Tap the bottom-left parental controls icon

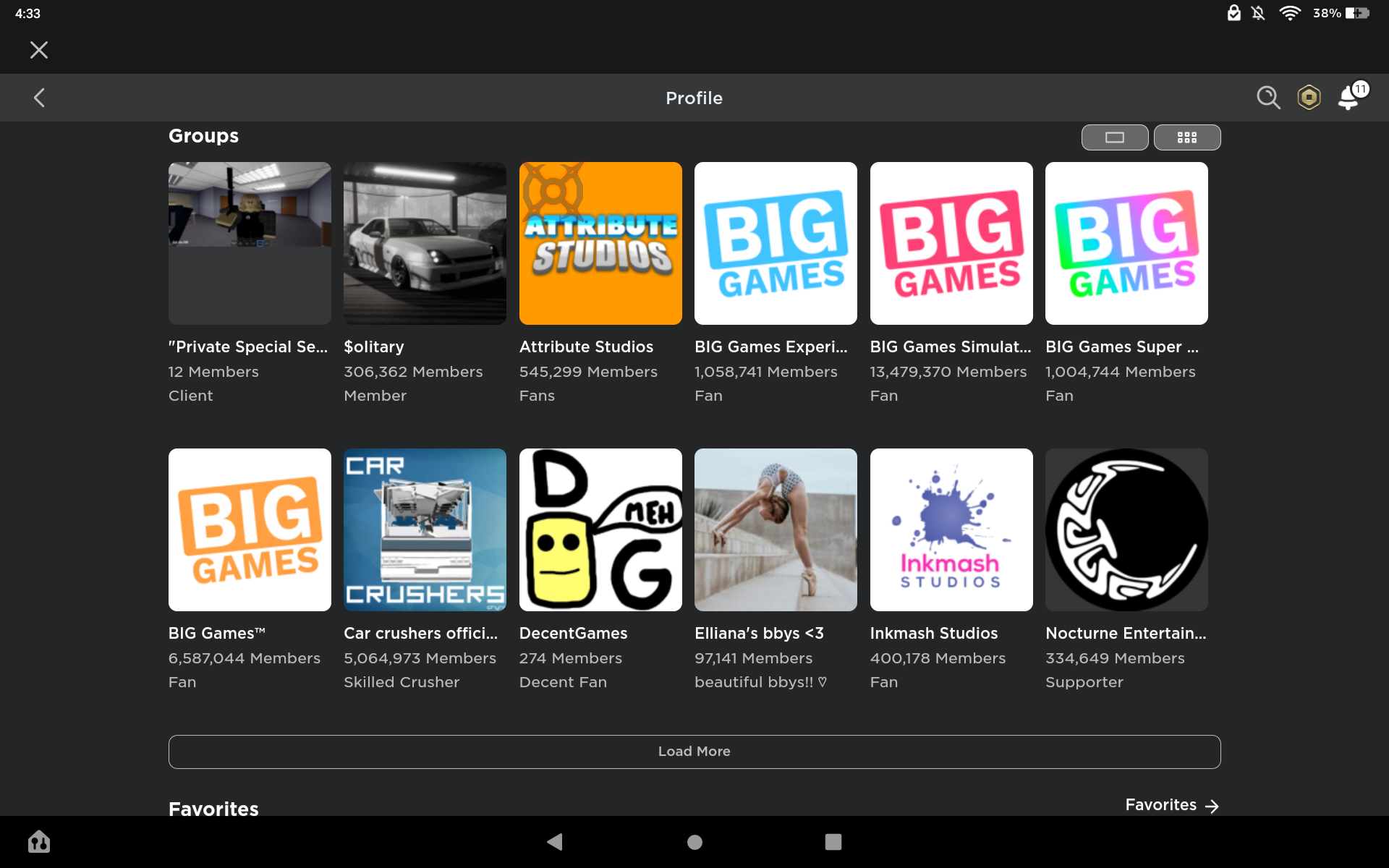pos(39,841)
